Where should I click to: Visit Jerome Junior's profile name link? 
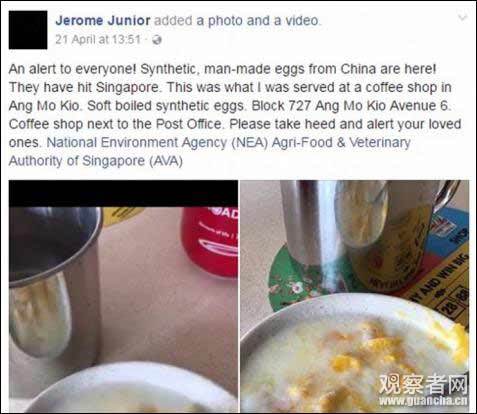coord(103,20)
